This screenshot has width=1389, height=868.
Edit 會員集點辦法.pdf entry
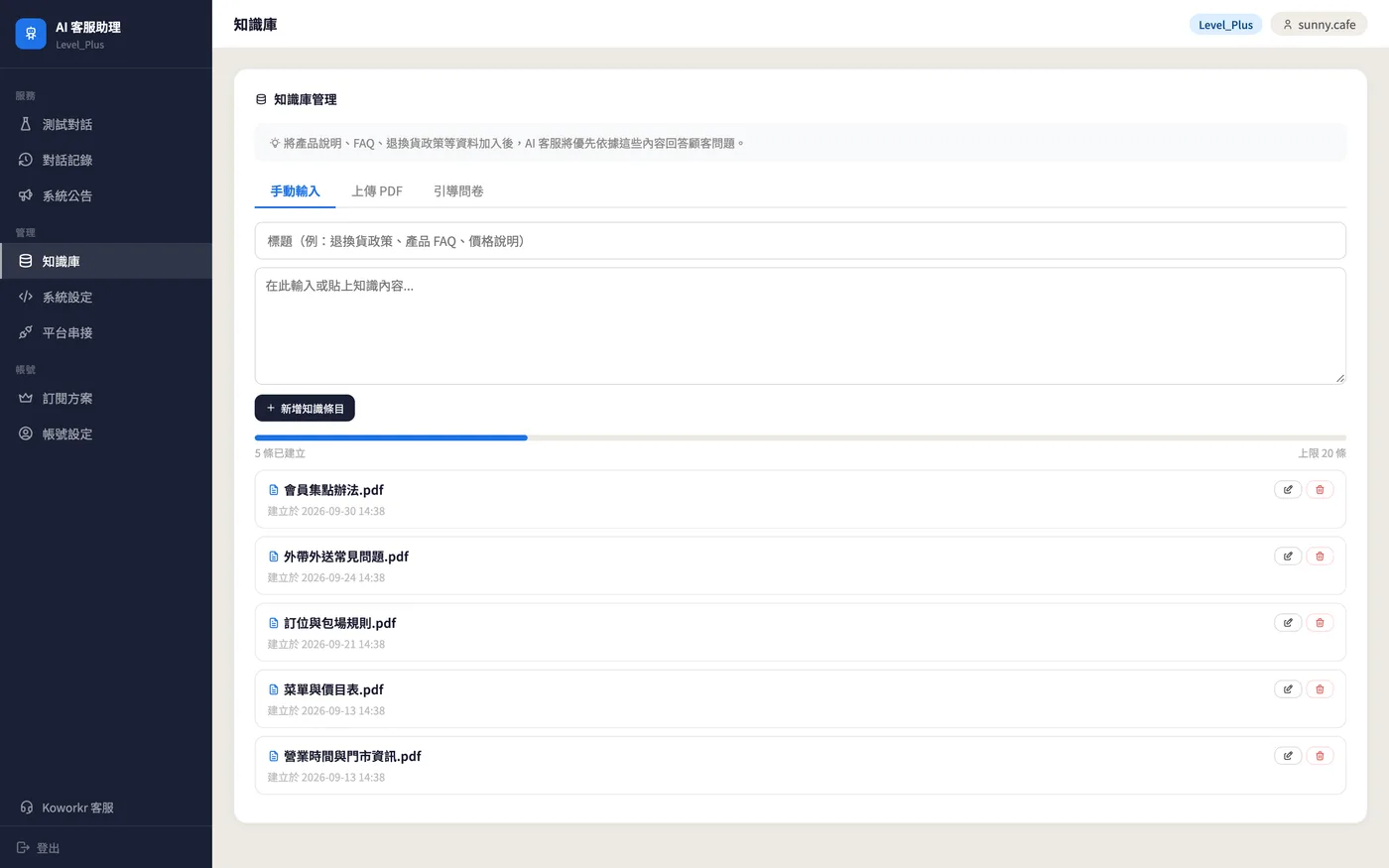pos(1288,490)
